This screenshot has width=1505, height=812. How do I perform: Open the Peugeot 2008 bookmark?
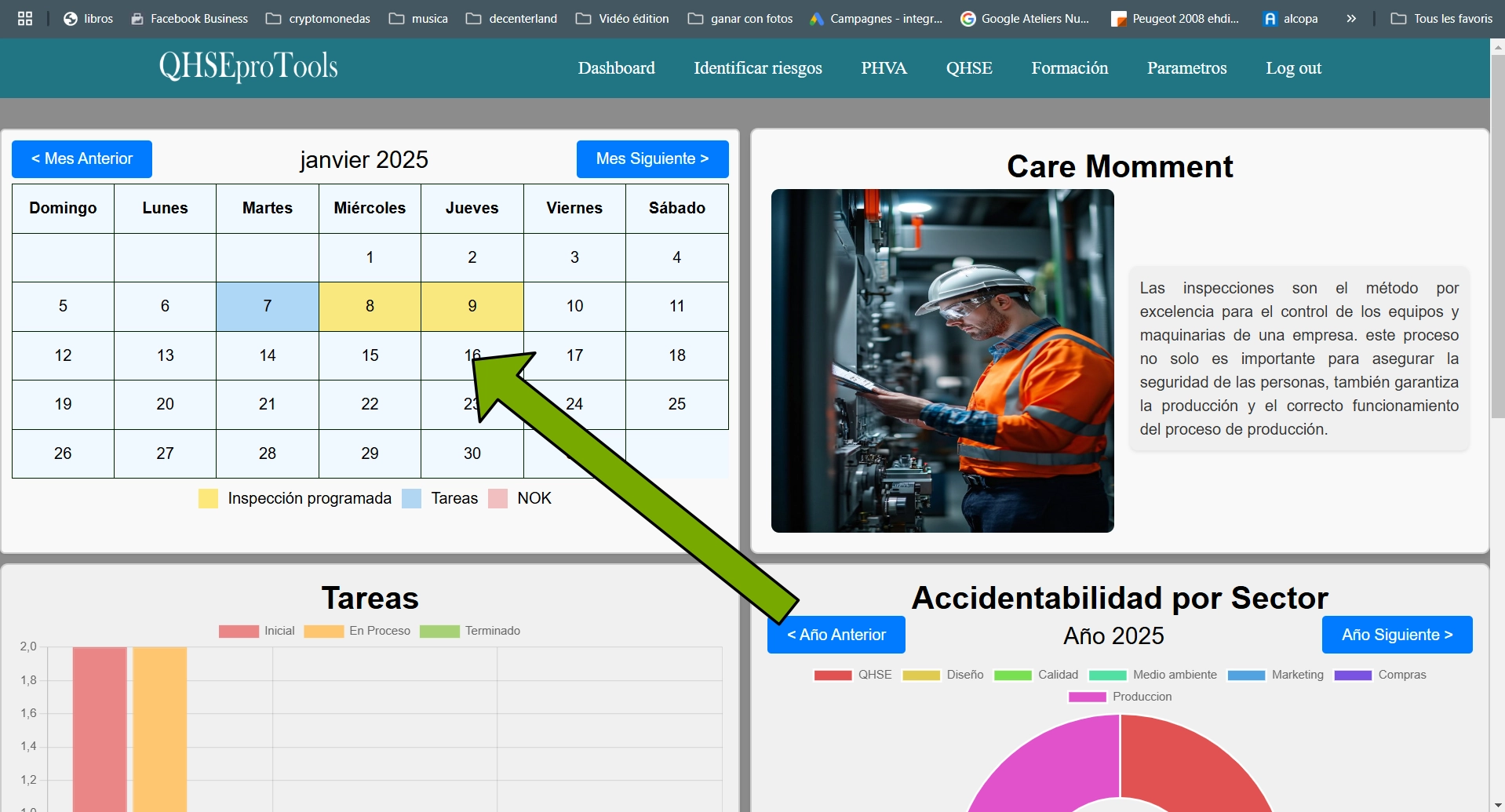[1175, 18]
